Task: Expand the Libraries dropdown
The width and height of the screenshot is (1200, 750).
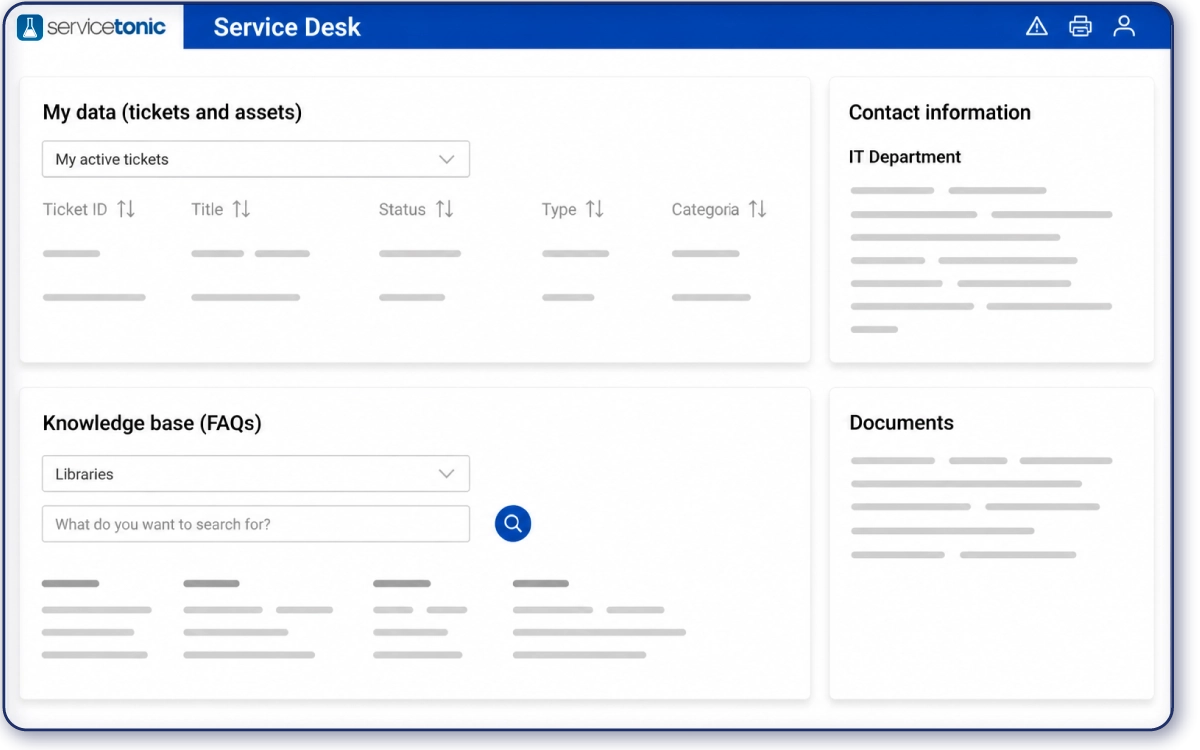Action: (x=256, y=474)
